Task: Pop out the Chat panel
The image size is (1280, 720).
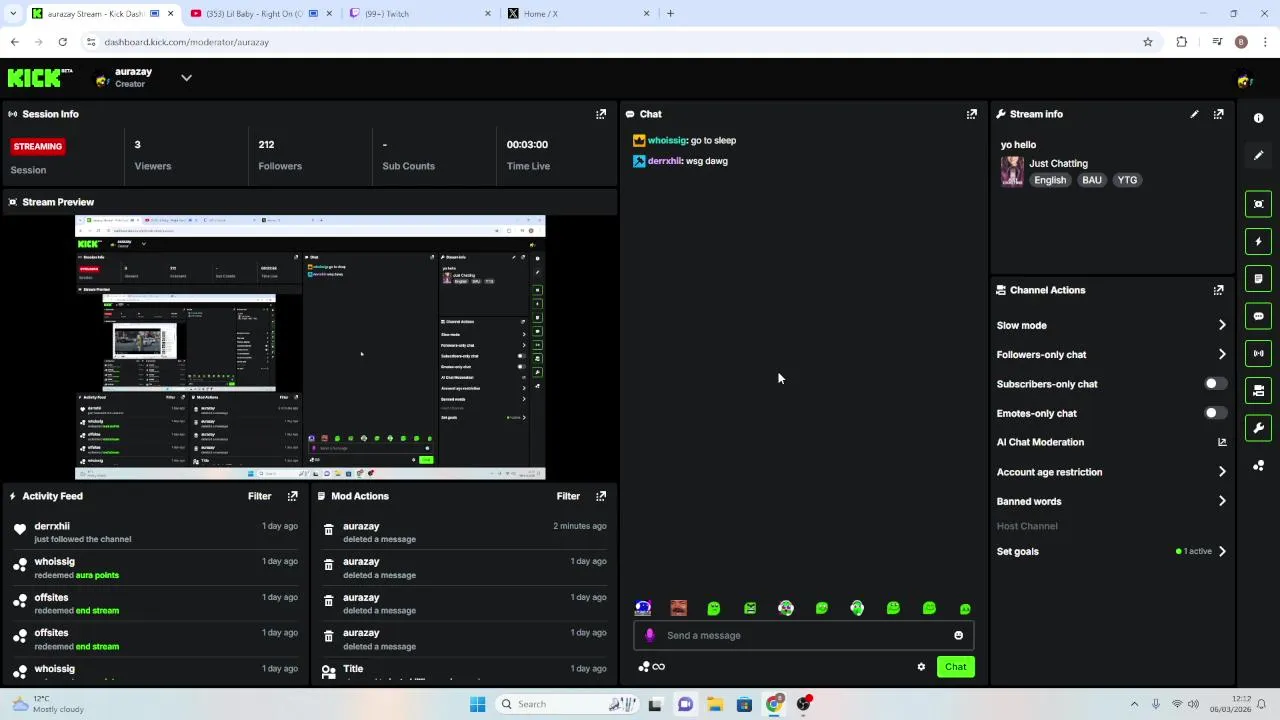Action: (x=971, y=114)
